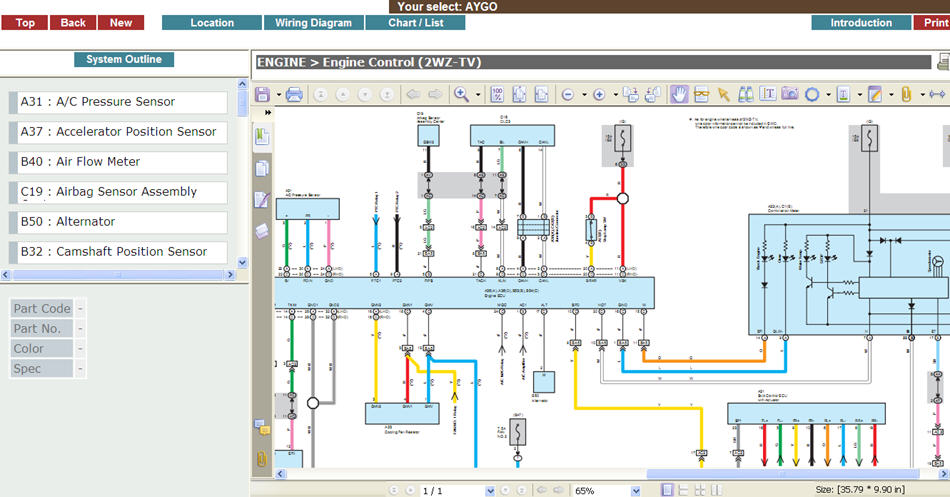Image resolution: width=950 pixels, height=497 pixels.
Task: Click the Top button
Action: click(x=25, y=23)
